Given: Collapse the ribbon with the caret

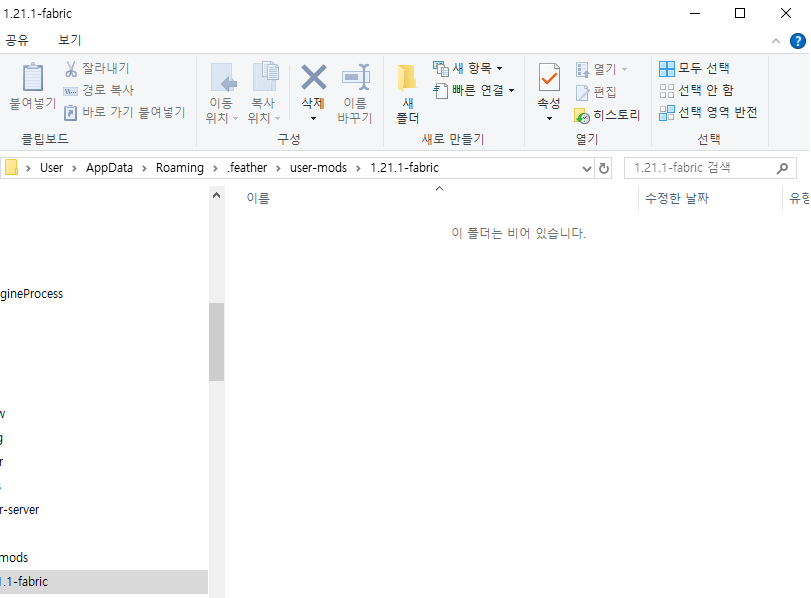Looking at the screenshot, I should pyautogui.click(x=776, y=41).
